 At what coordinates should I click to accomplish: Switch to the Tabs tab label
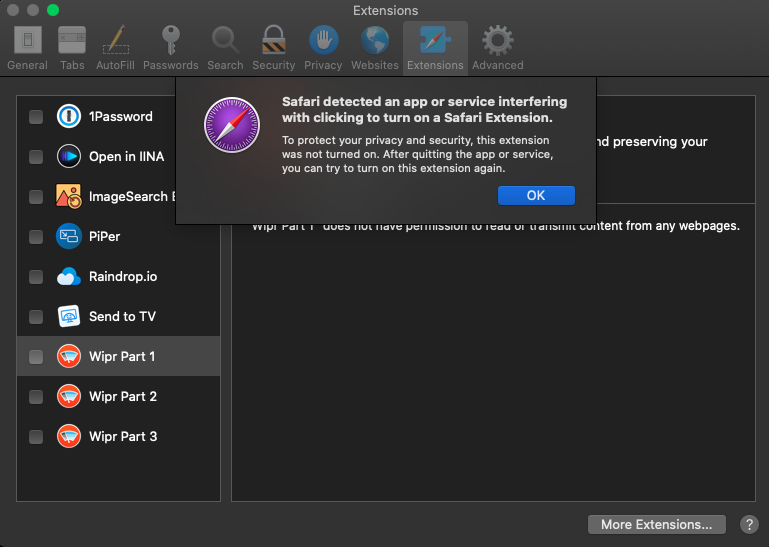72,65
